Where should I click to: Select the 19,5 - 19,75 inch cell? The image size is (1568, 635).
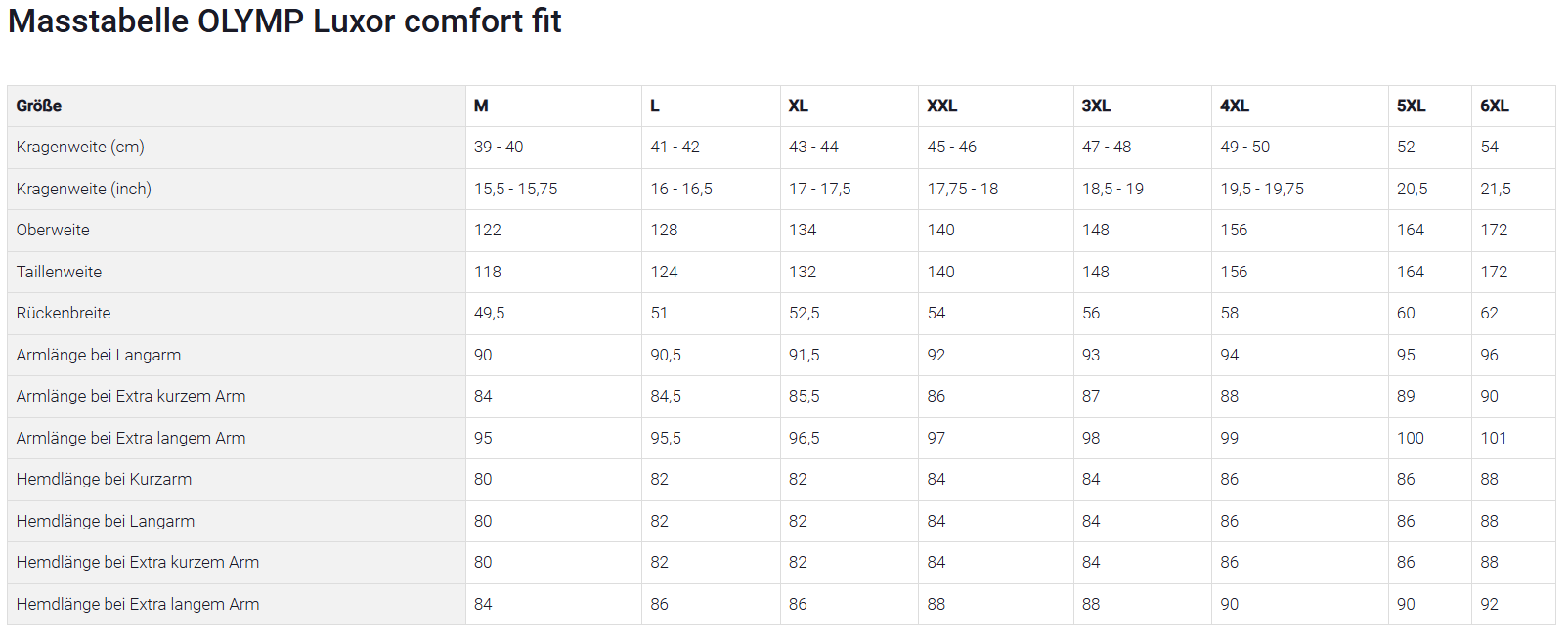click(x=1262, y=189)
